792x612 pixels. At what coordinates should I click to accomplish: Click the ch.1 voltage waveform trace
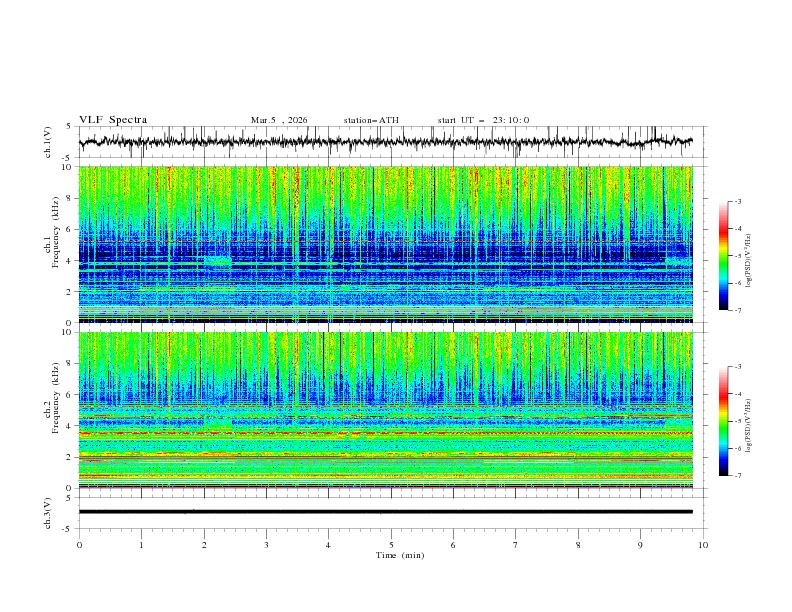click(385, 142)
